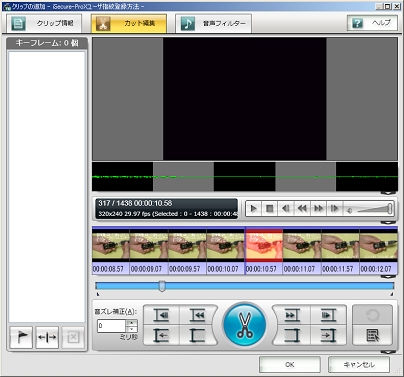
Task: Click the fast-forward double-arrow button
Action: (x=318, y=209)
